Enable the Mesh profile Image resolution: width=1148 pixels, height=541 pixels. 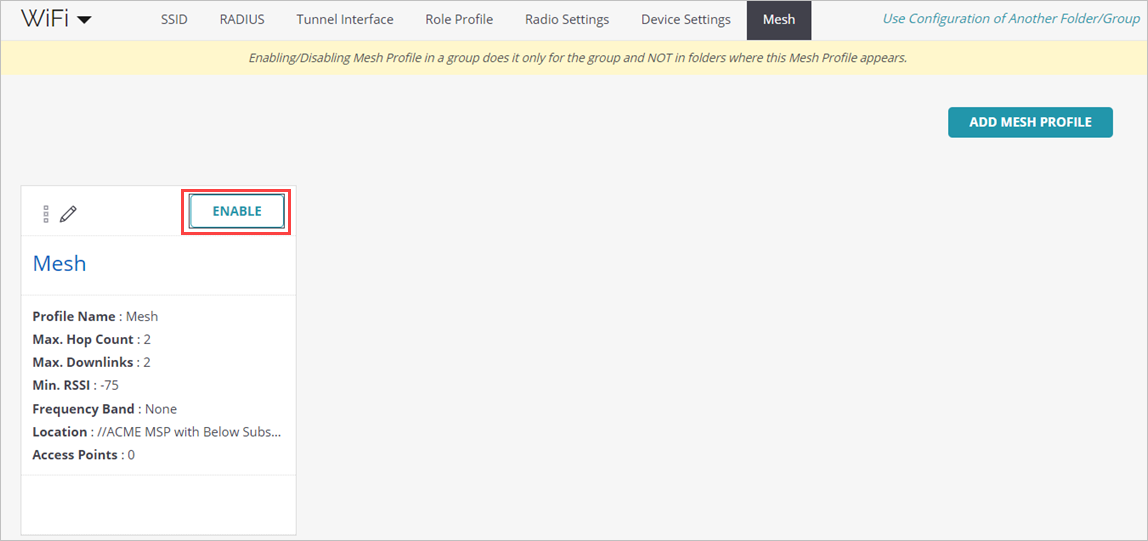click(x=236, y=212)
